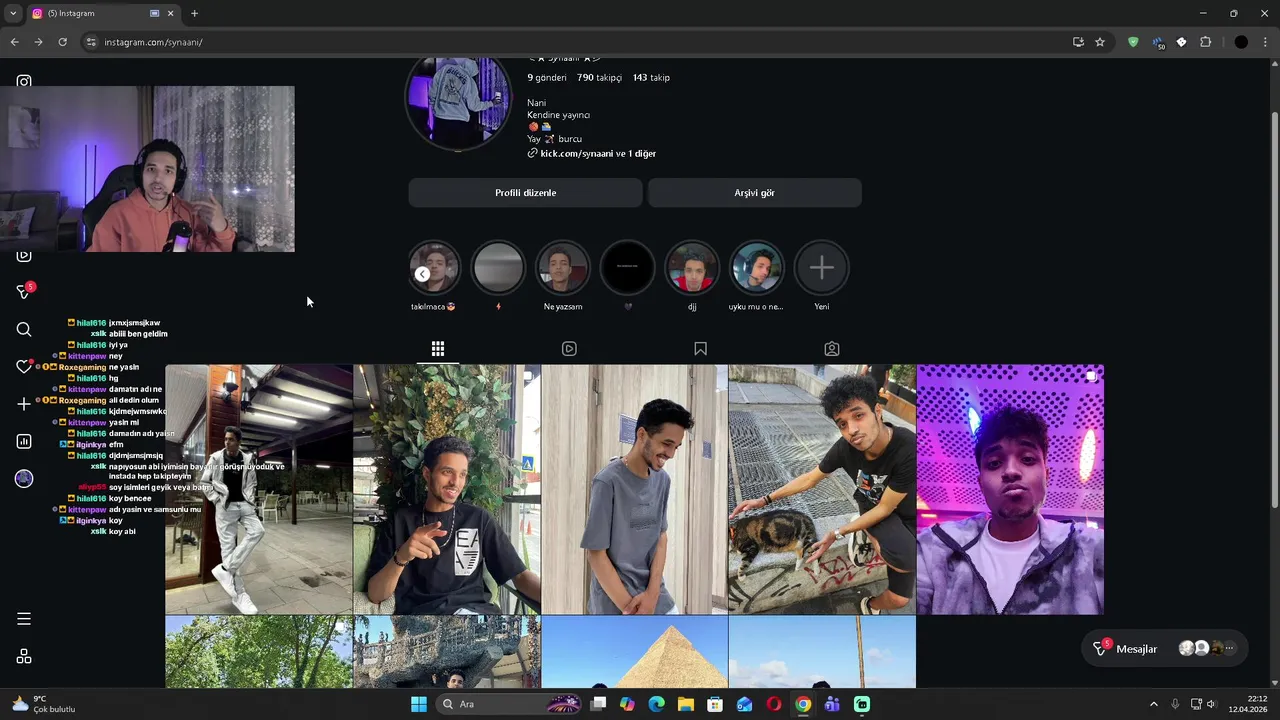This screenshot has height=720, width=1280.
Task: Expand the tab search dropdown arrow
Action: coord(13,13)
